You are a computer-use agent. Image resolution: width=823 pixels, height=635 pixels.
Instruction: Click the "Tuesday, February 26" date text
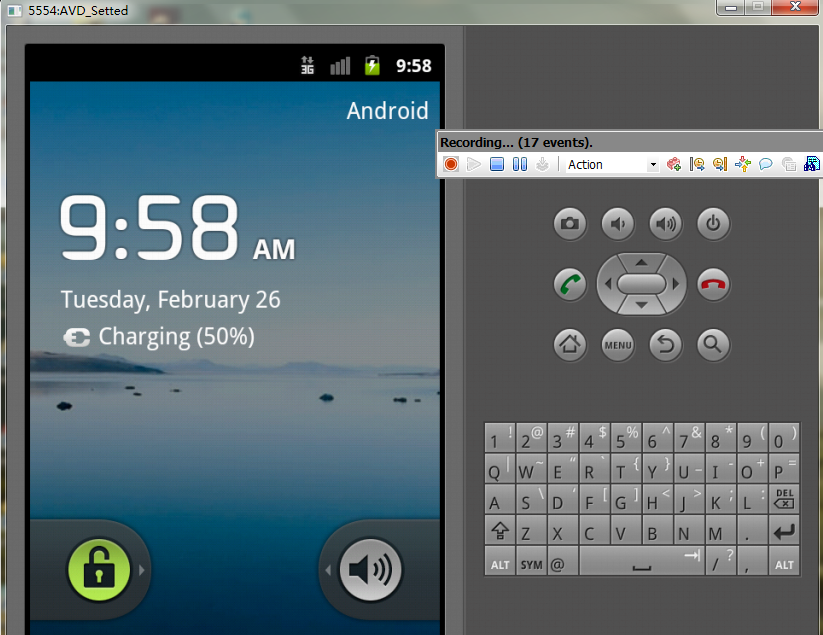coord(171,300)
